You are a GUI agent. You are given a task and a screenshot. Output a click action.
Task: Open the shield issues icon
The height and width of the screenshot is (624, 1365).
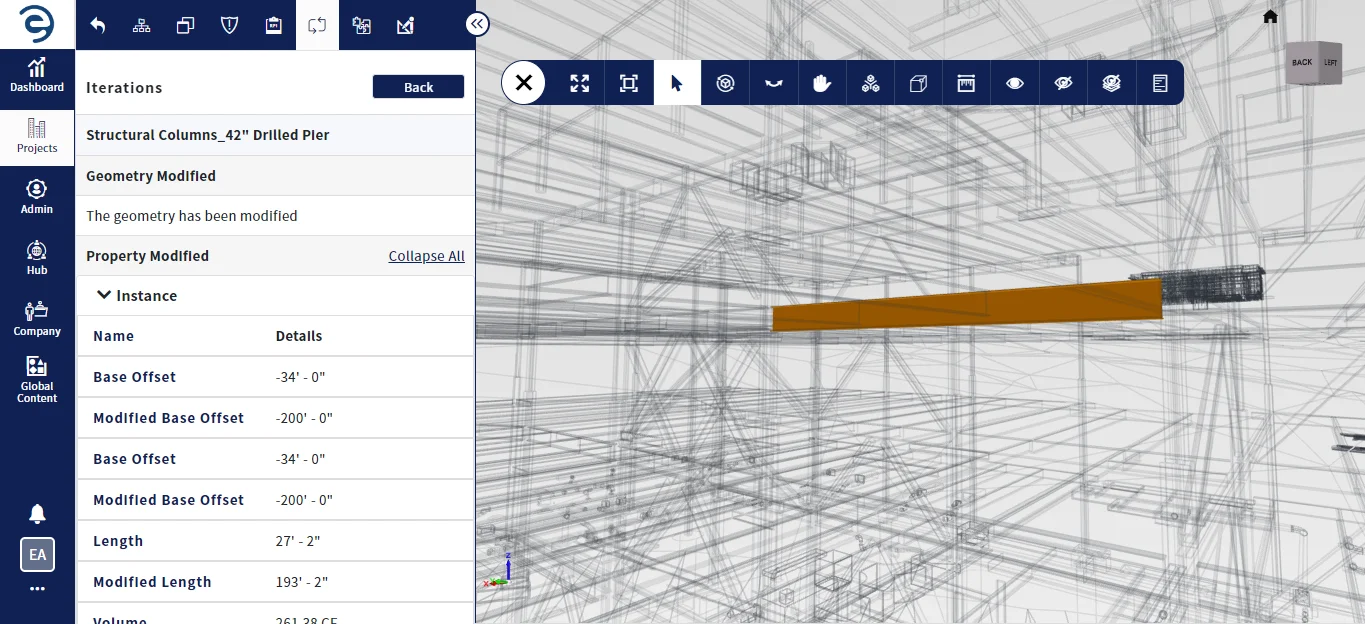pos(229,25)
